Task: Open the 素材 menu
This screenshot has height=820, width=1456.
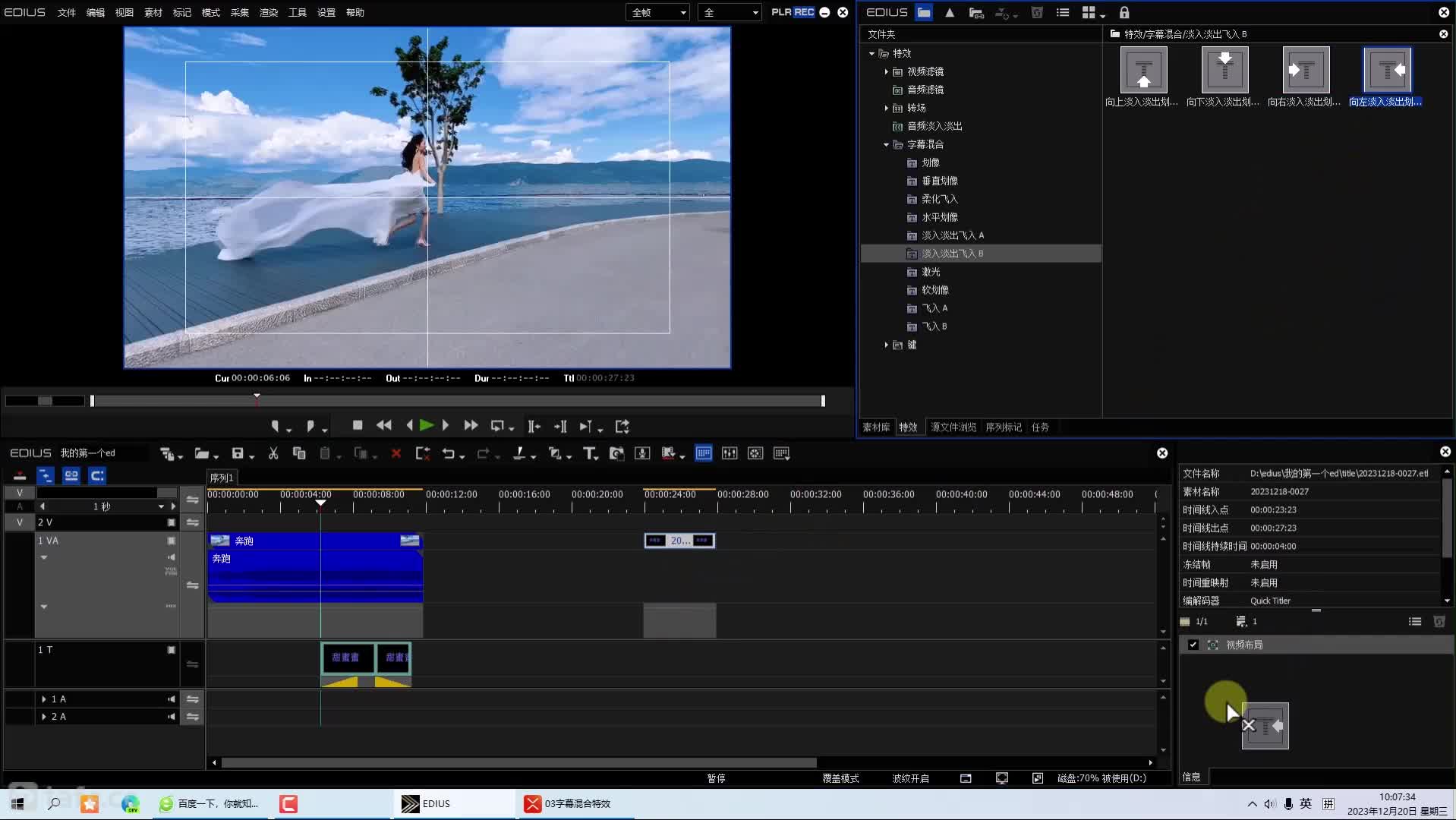Action: click(x=153, y=12)
